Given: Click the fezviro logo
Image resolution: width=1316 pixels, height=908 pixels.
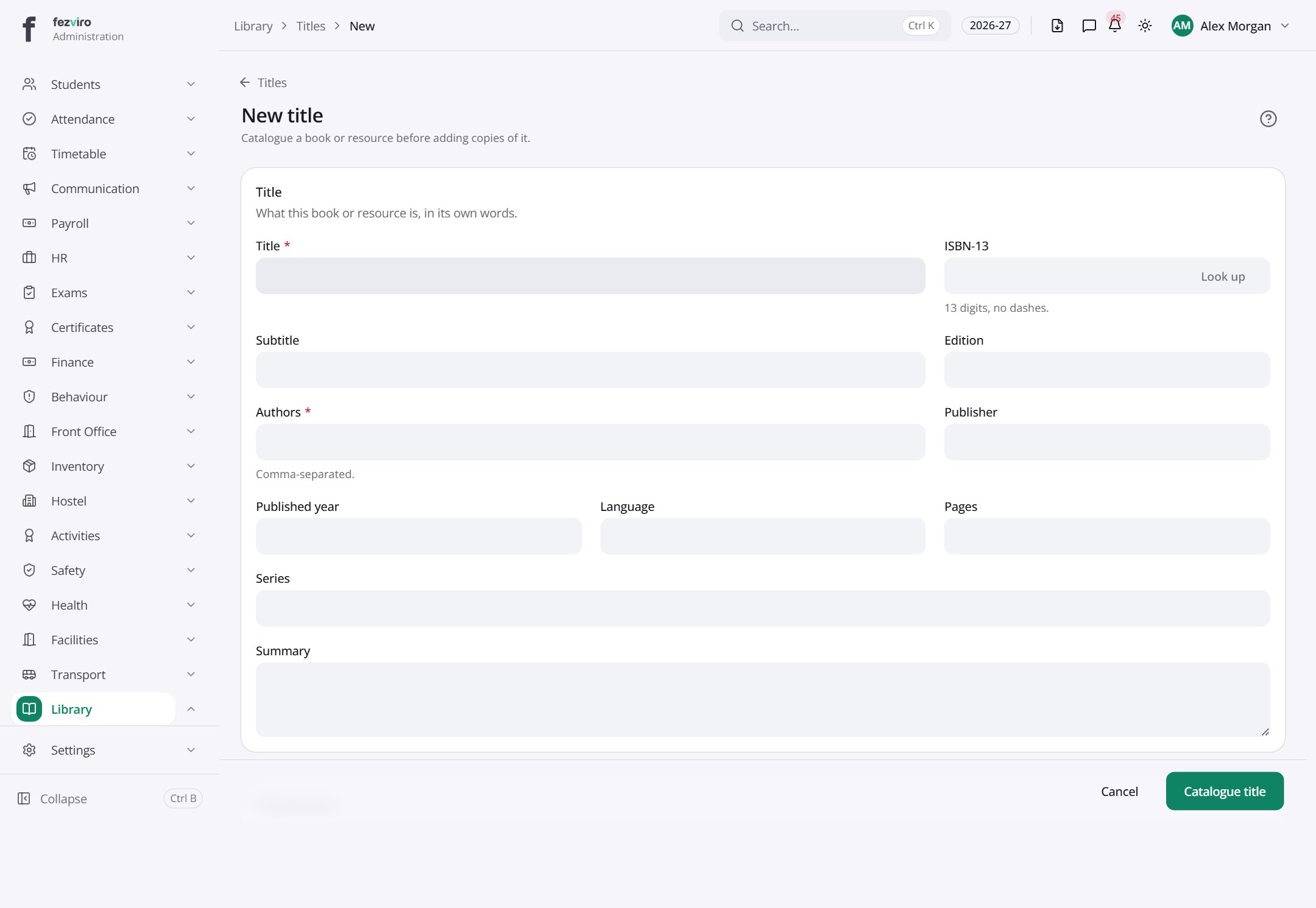Looking at the screenshot, I should [x=29, y=29].
